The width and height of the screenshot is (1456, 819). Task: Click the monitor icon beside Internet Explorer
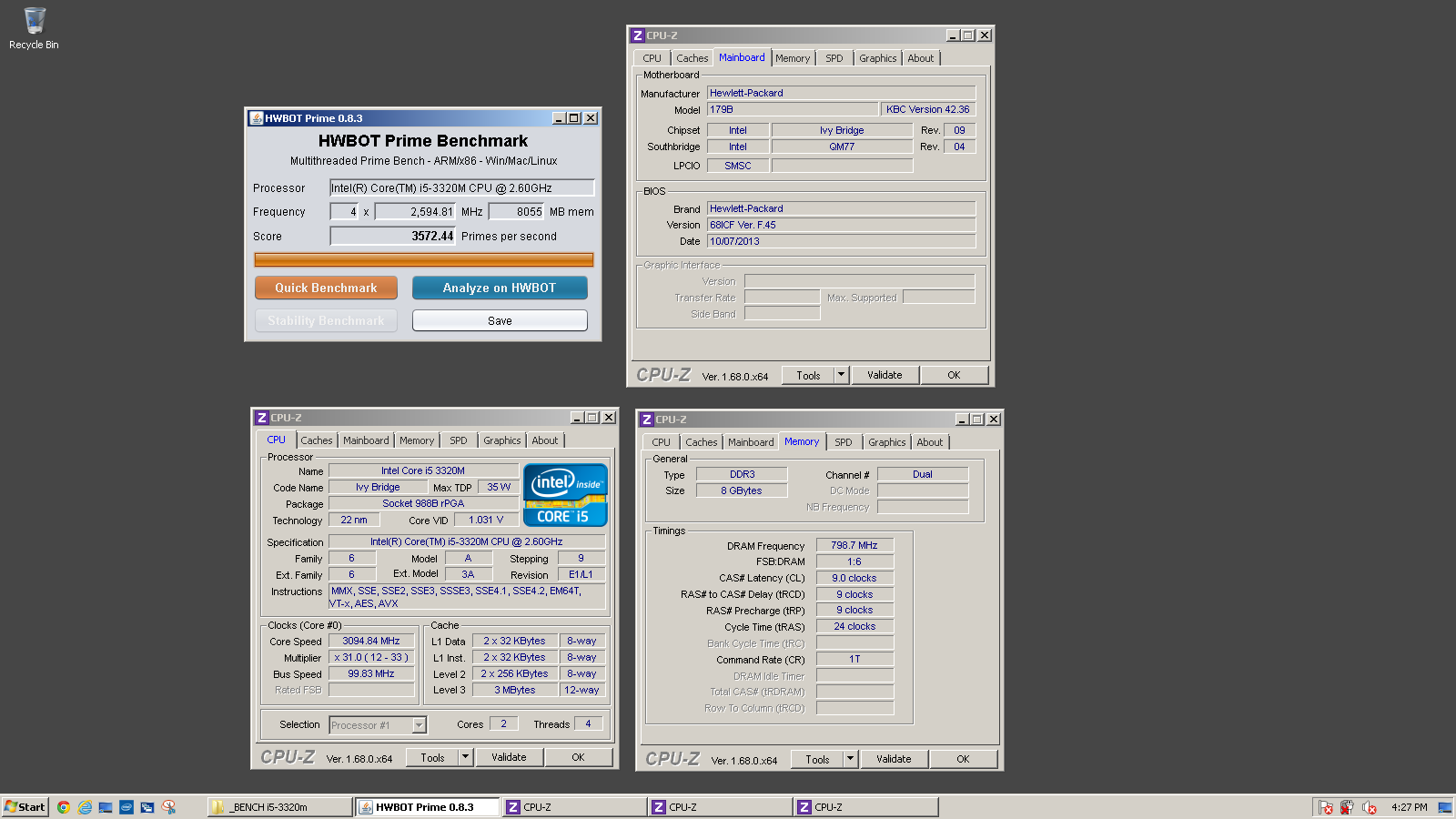click(x=106, y=807)
